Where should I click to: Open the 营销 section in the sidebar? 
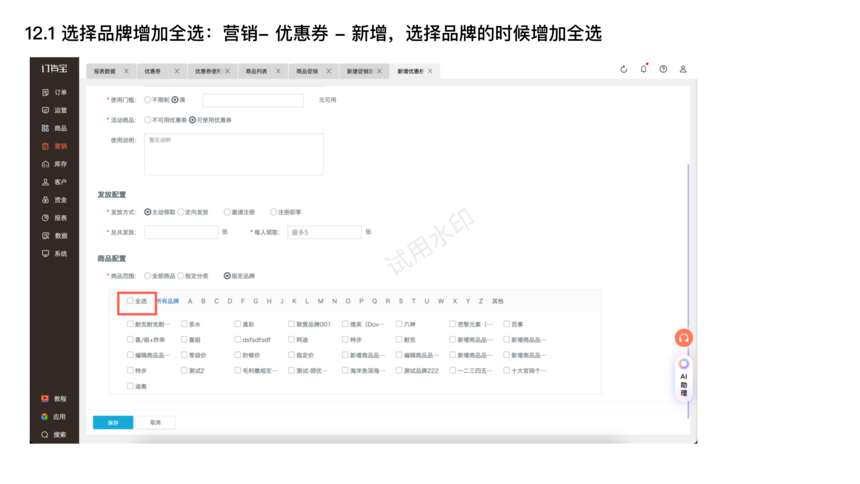coord(54,146)
